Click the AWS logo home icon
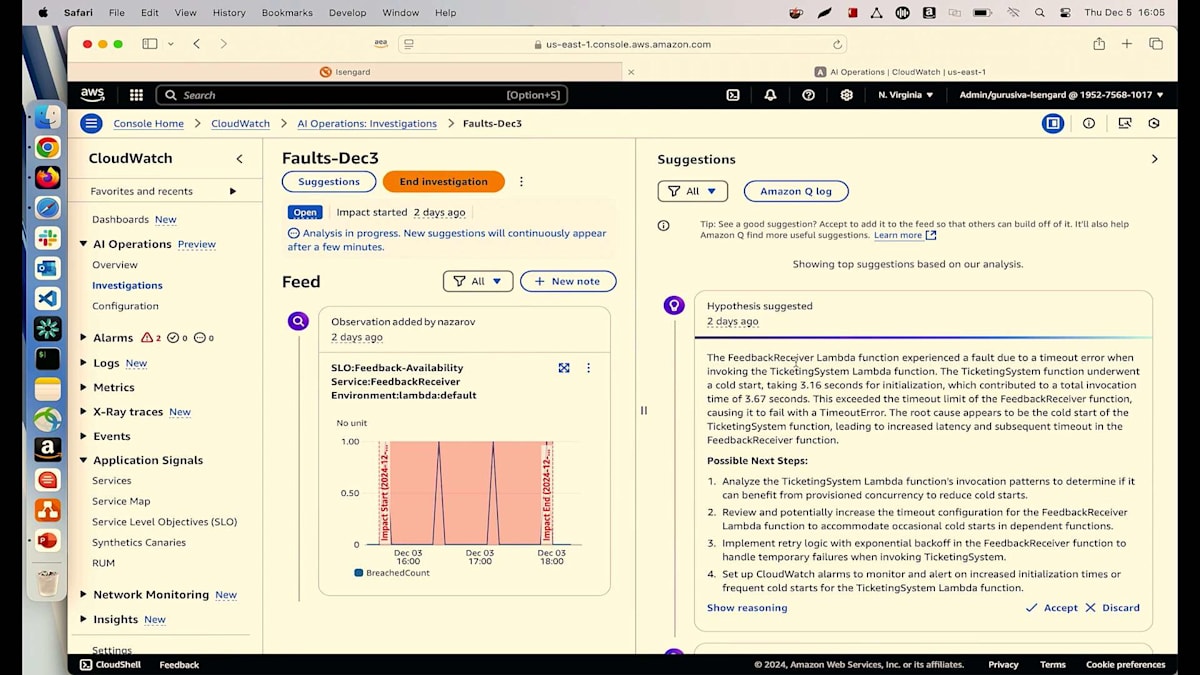Image resolution: width=1200 pixels, height=675 pixels. [92, 95]
